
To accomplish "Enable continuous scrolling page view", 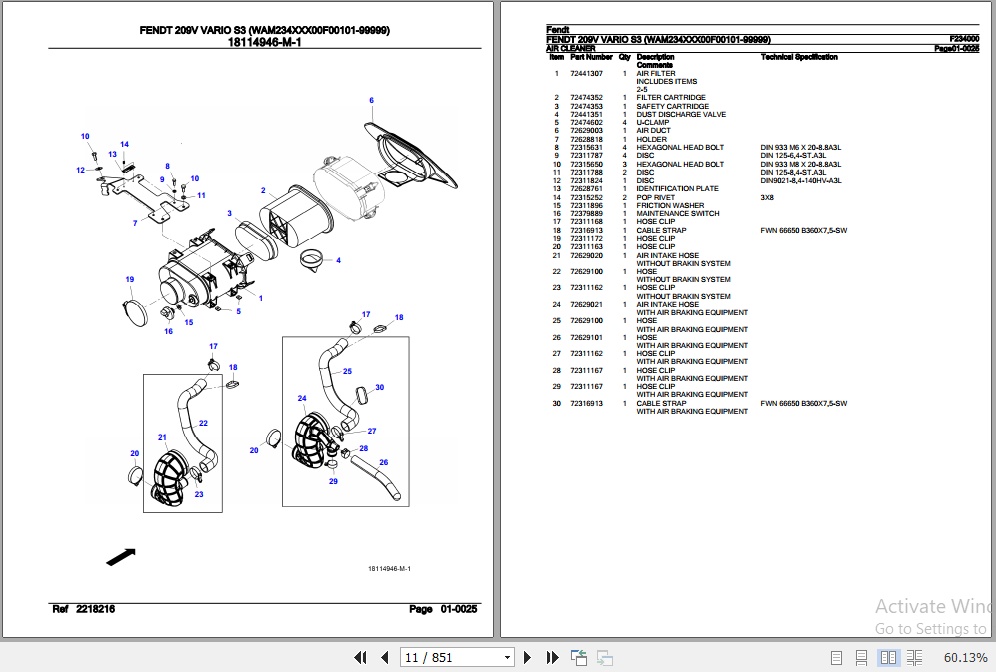I will click(x=863, y=657).
